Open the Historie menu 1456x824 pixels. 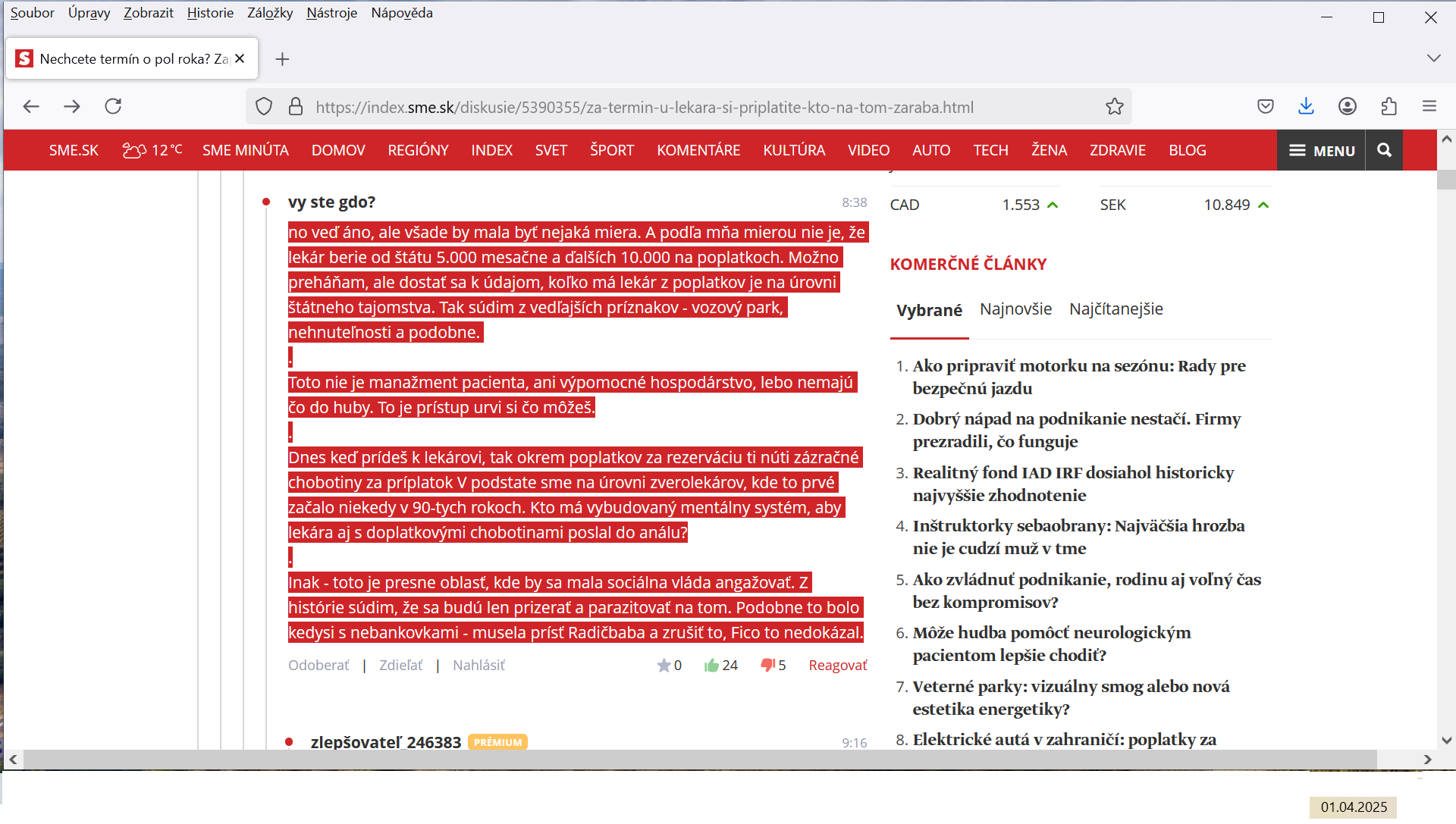coord(210,13)
